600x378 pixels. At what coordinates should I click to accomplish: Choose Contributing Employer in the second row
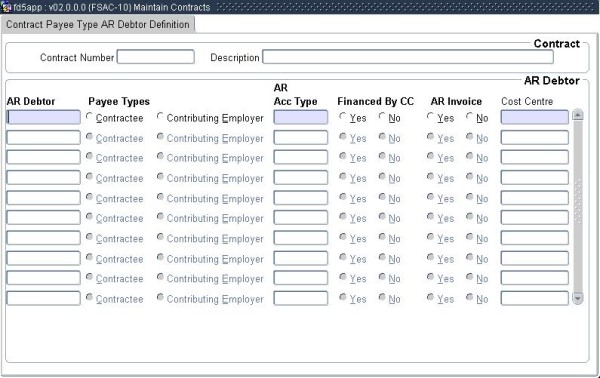click(x=160, y=136)
